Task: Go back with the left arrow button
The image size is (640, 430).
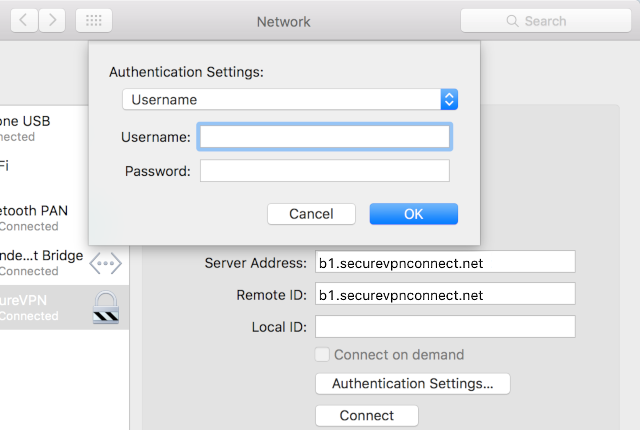Action: coord(24,20)
